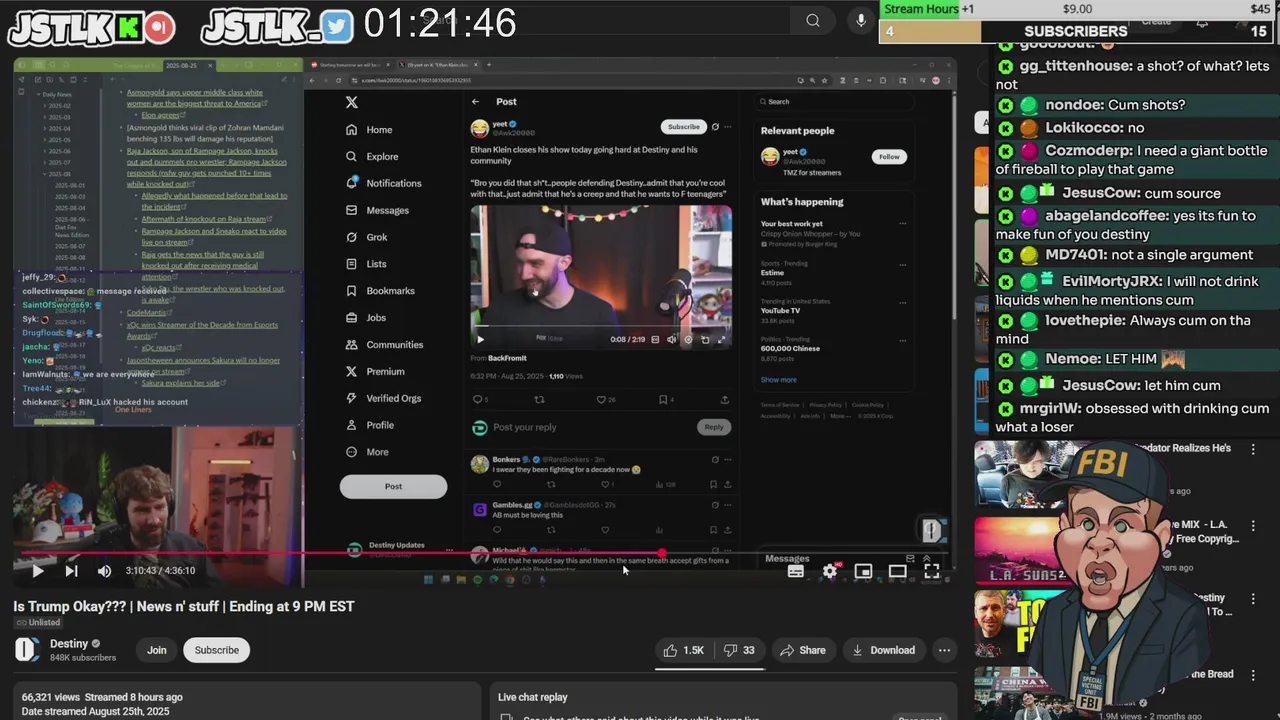Go back using arrow beside 'Post' header
The image size is (1280, 720).
[475, 101]
